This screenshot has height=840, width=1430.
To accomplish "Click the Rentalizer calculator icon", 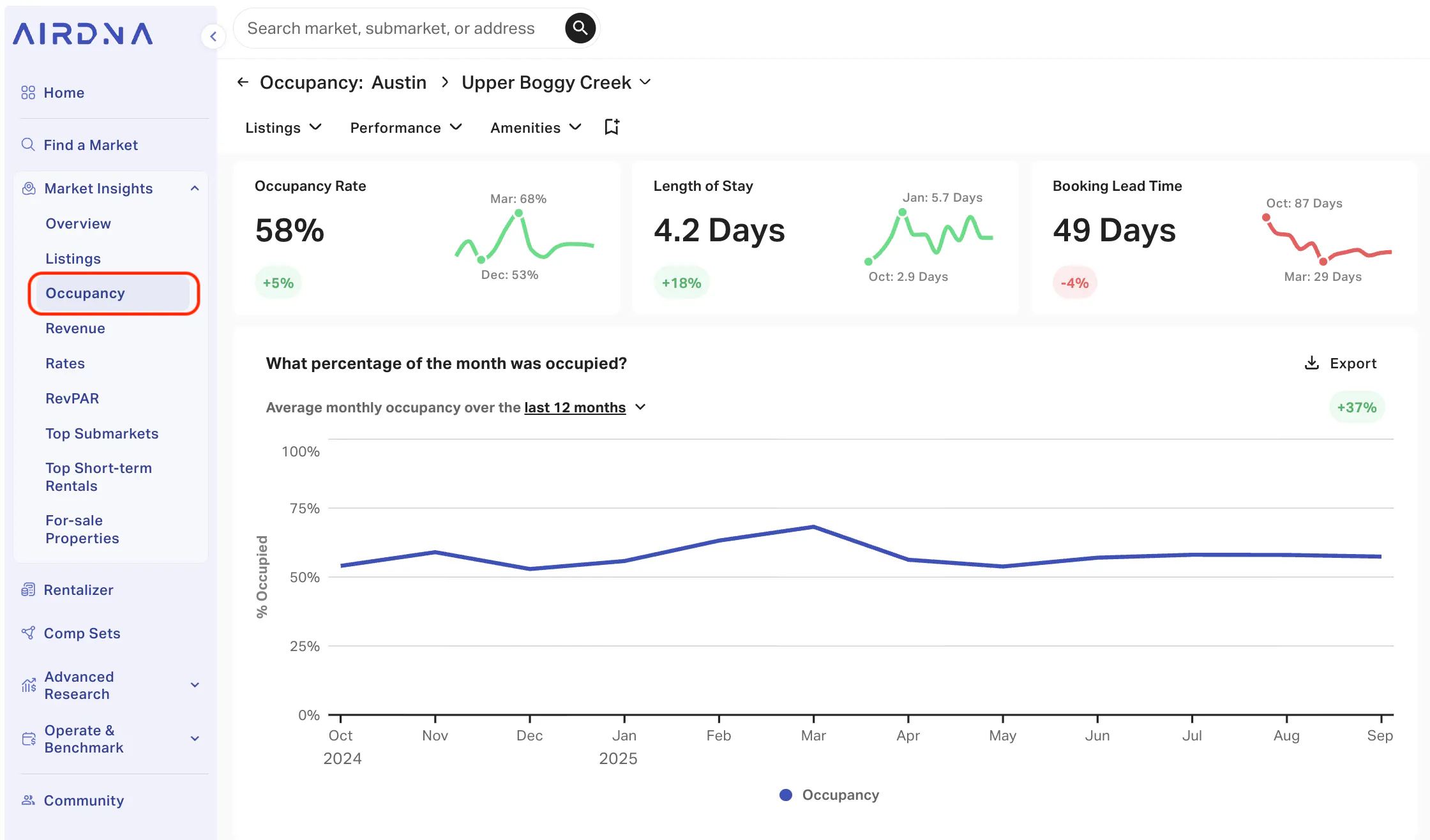I will click(28, 589).
